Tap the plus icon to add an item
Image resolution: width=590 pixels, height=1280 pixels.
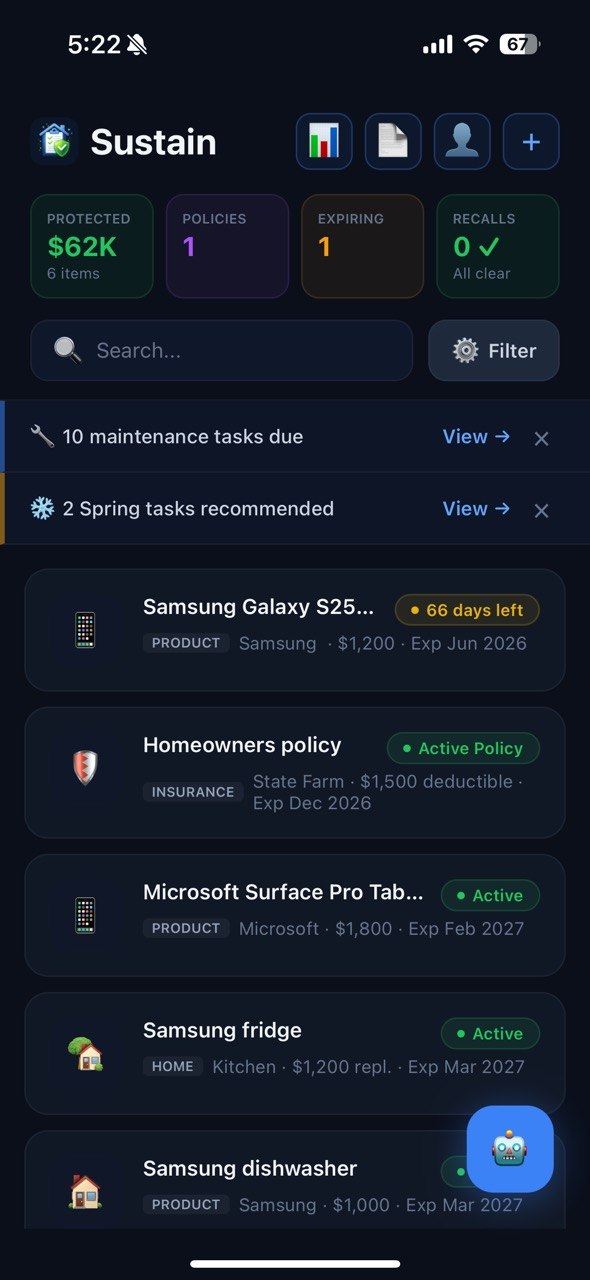click(531, 141)
